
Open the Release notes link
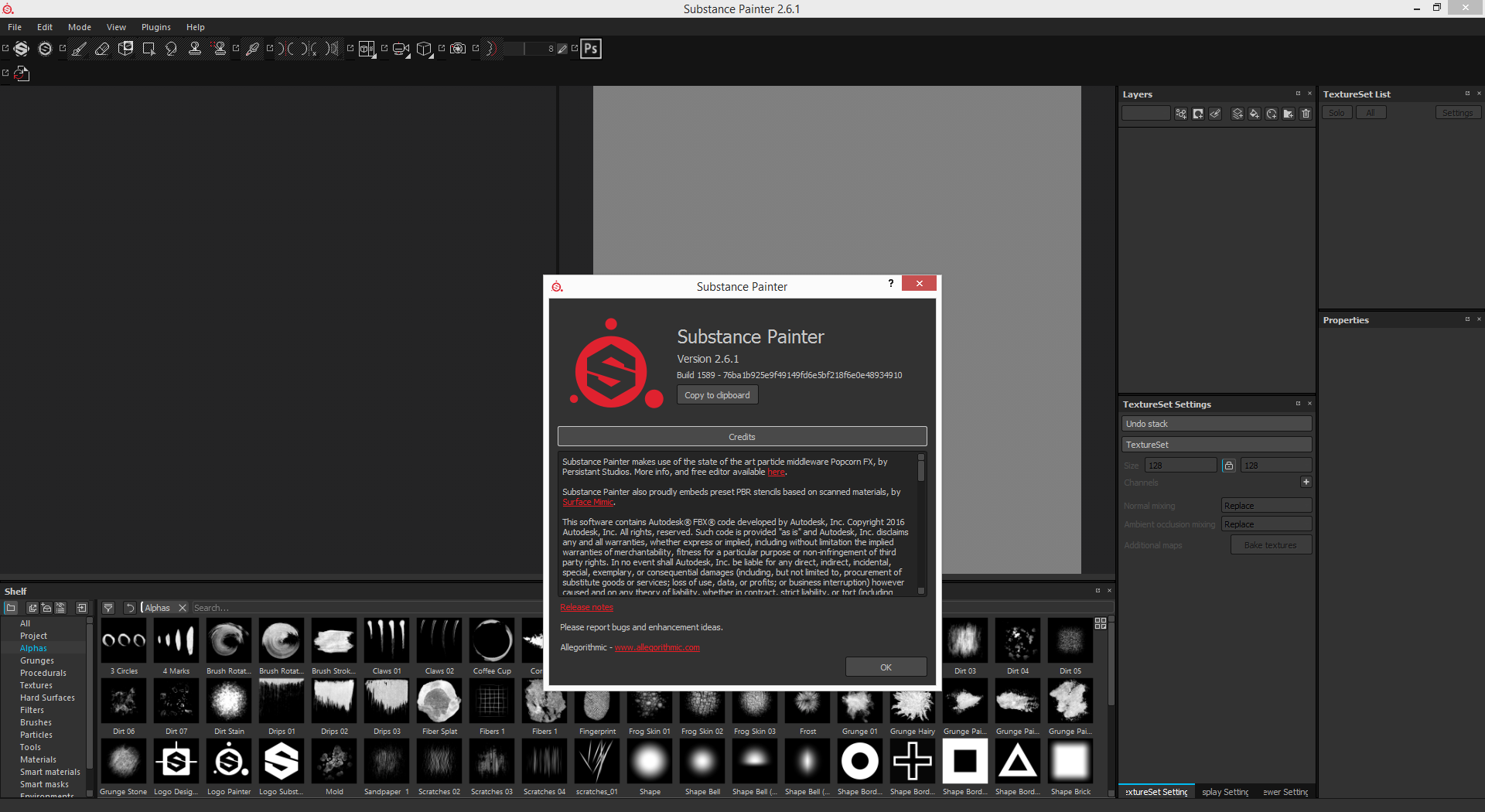click(x=586, y=607)
